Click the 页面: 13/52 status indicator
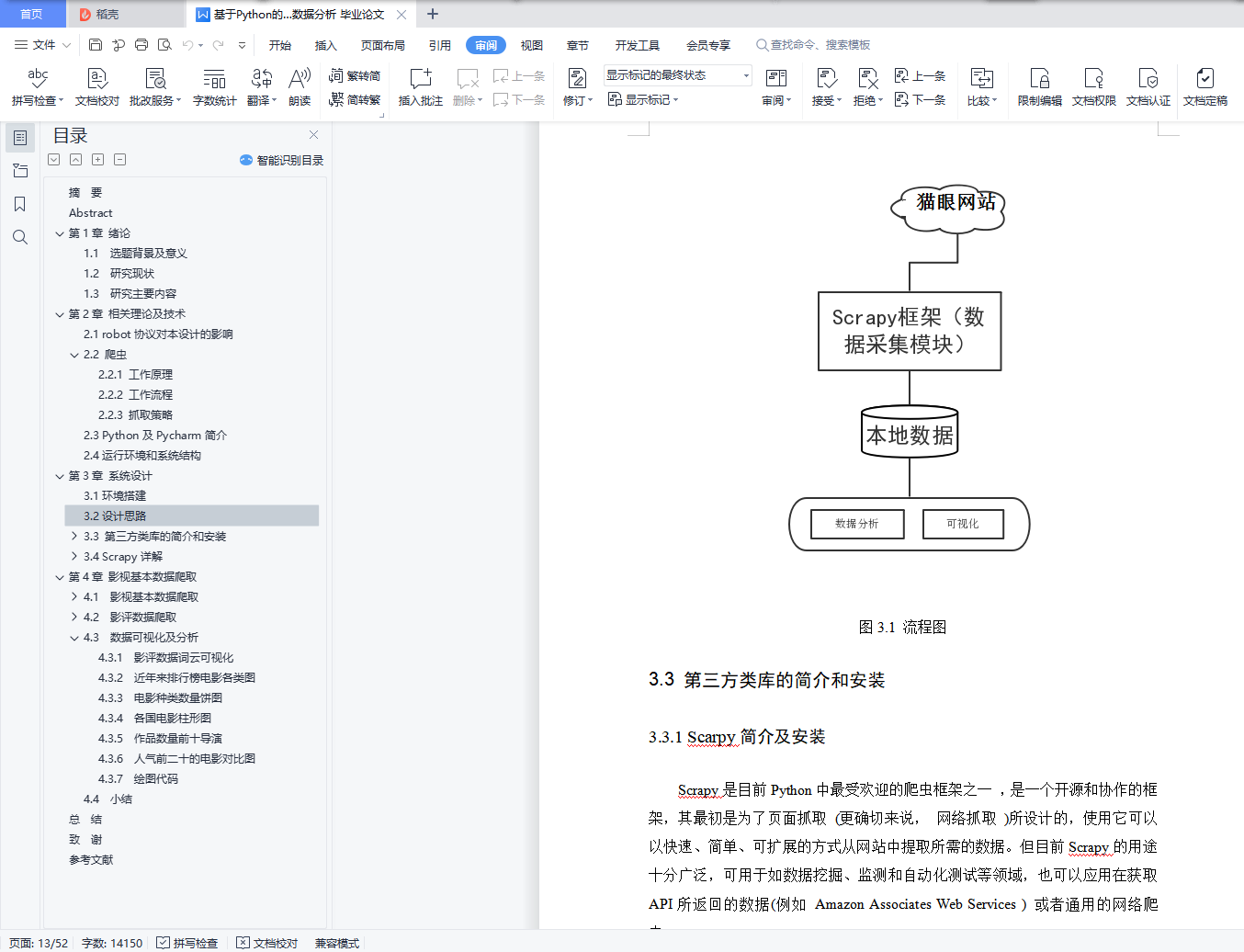This screenshot has width=1244, height=952. [x=39, y=943]
